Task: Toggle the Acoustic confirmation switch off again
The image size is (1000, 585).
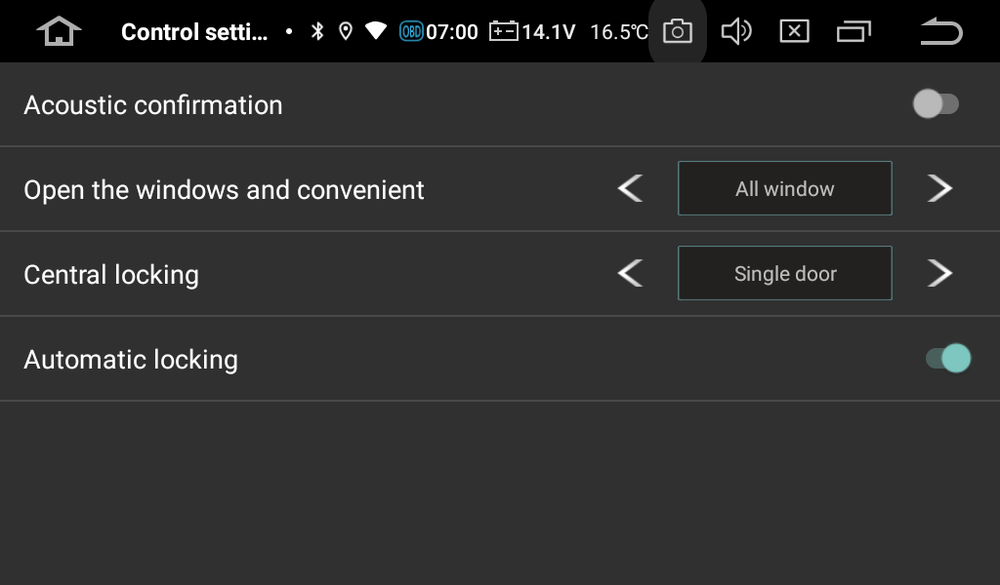Action: 936,103
